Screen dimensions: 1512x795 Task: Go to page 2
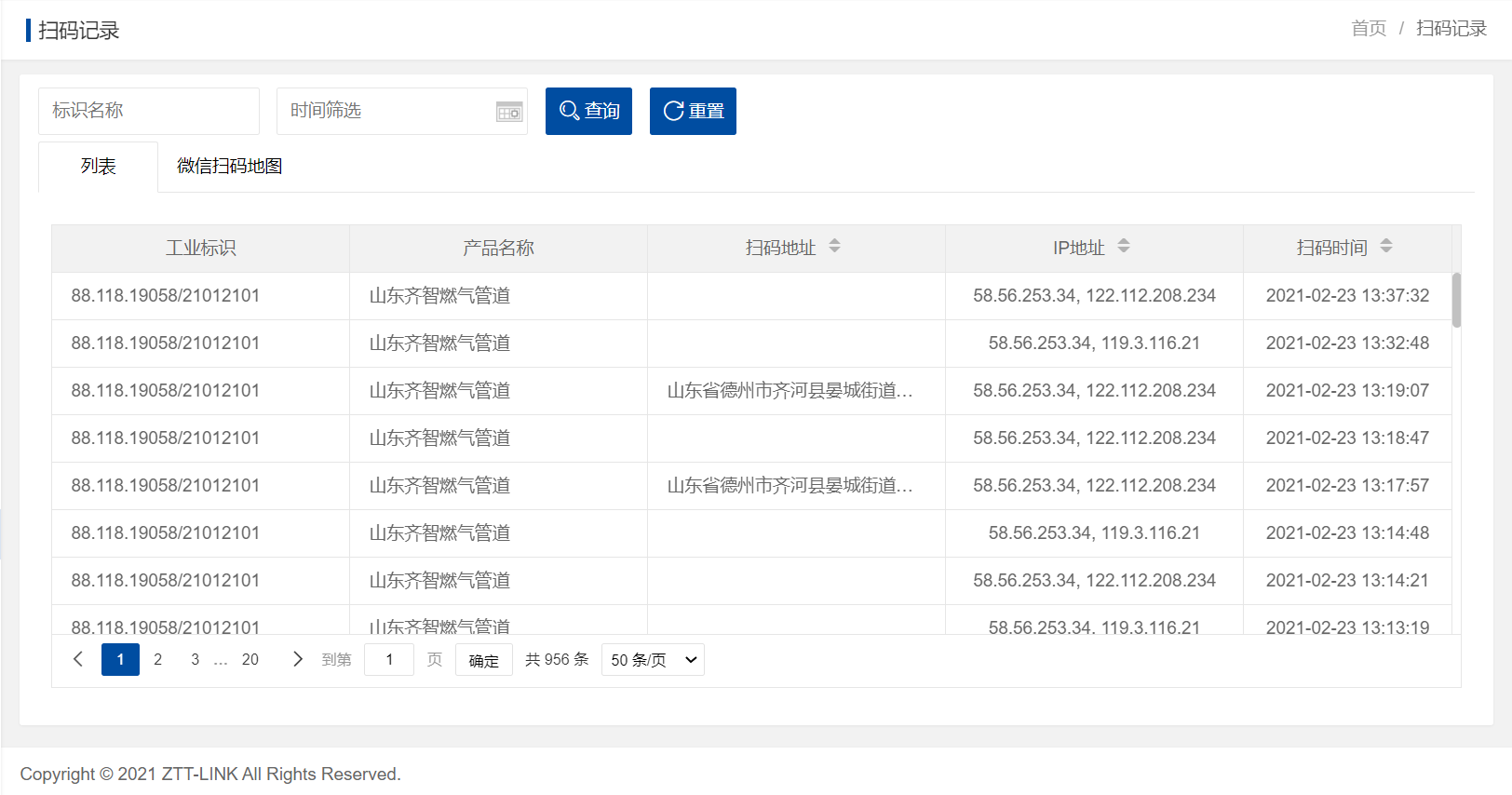[157, 659]
